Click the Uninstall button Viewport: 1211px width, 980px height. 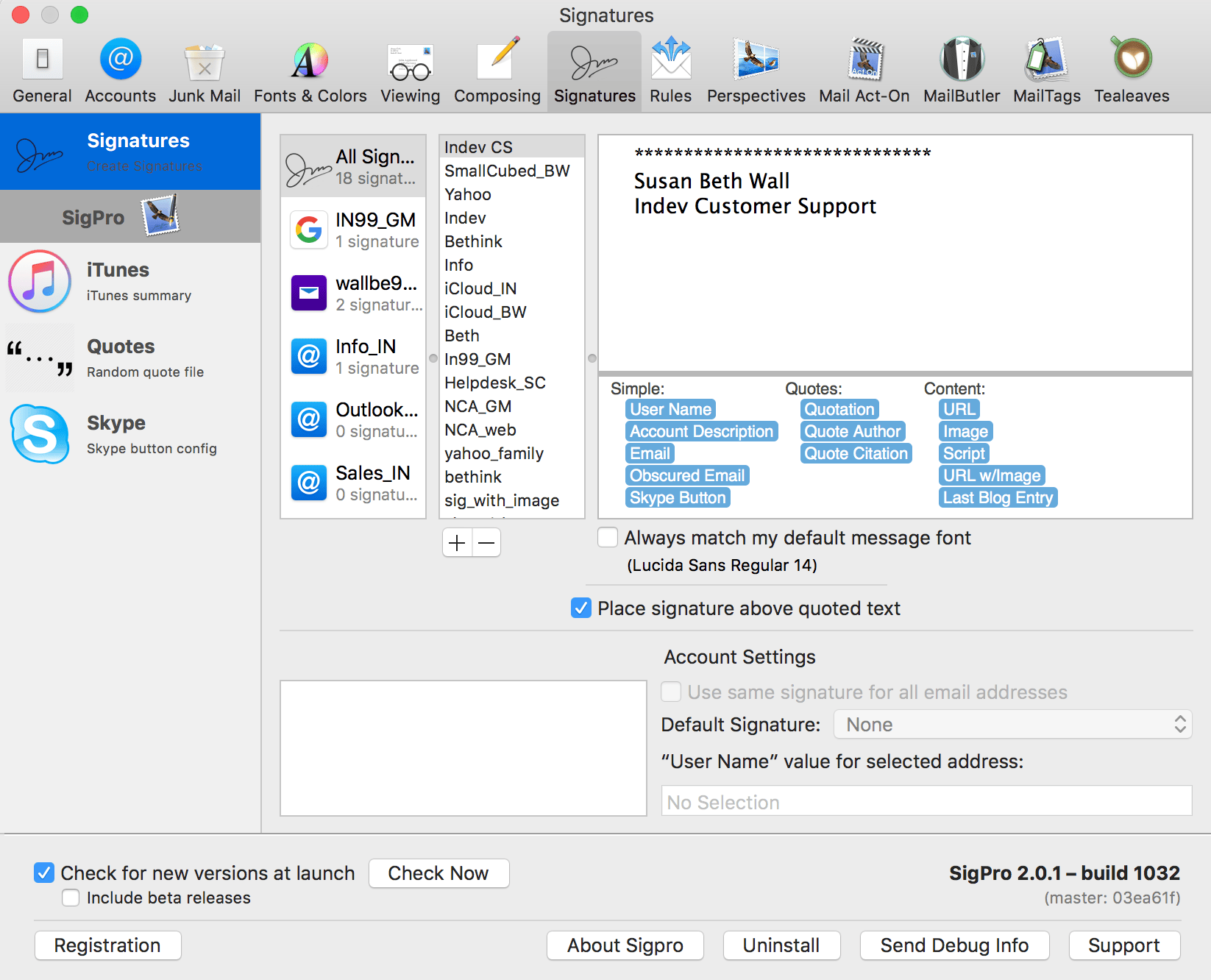click(x=781, y=945)
